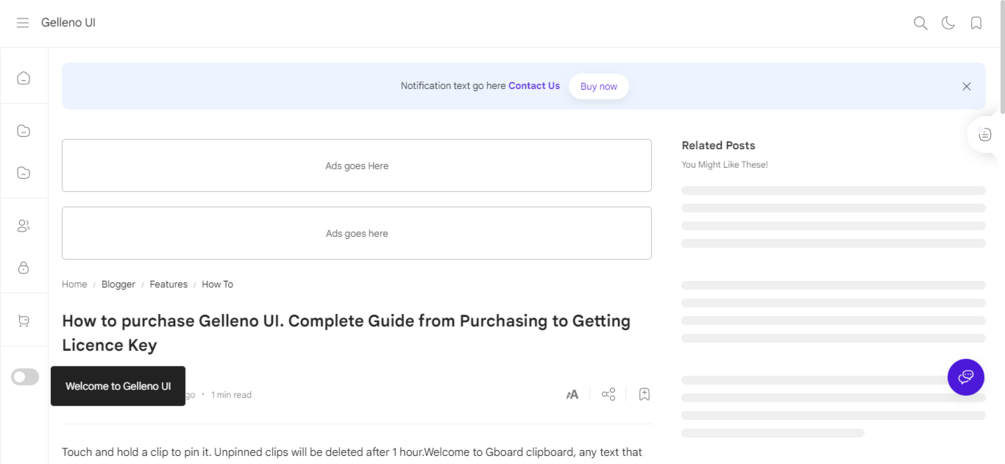Open the share options icon
1005x464 pixels.
[608, 395]
